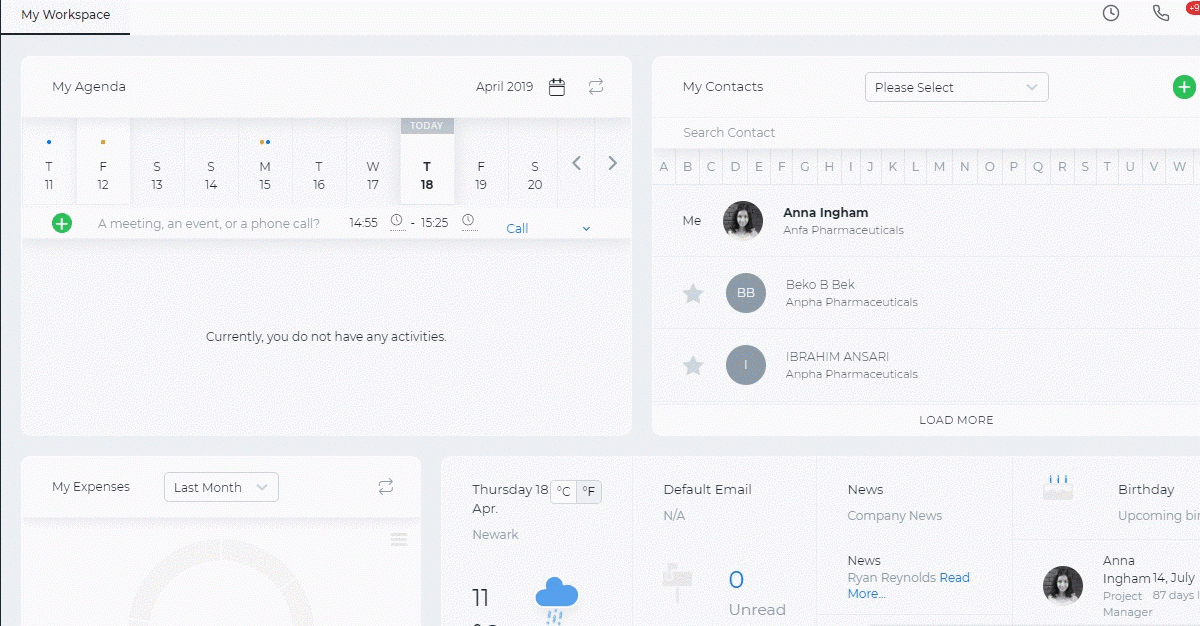Filter contacts by letter M
The image size is (1200, 626).
pyautogui.click(x=939, y=167)
